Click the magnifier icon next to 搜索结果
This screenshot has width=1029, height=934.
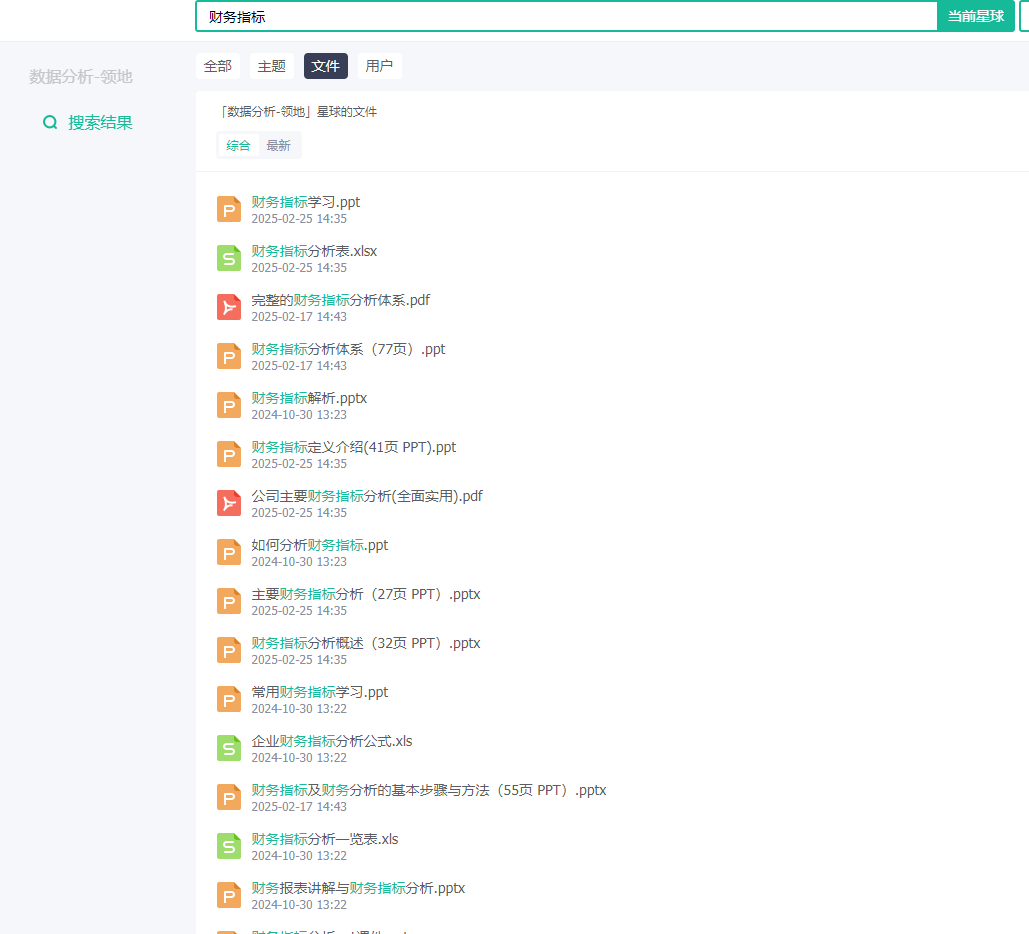point(50,123)
